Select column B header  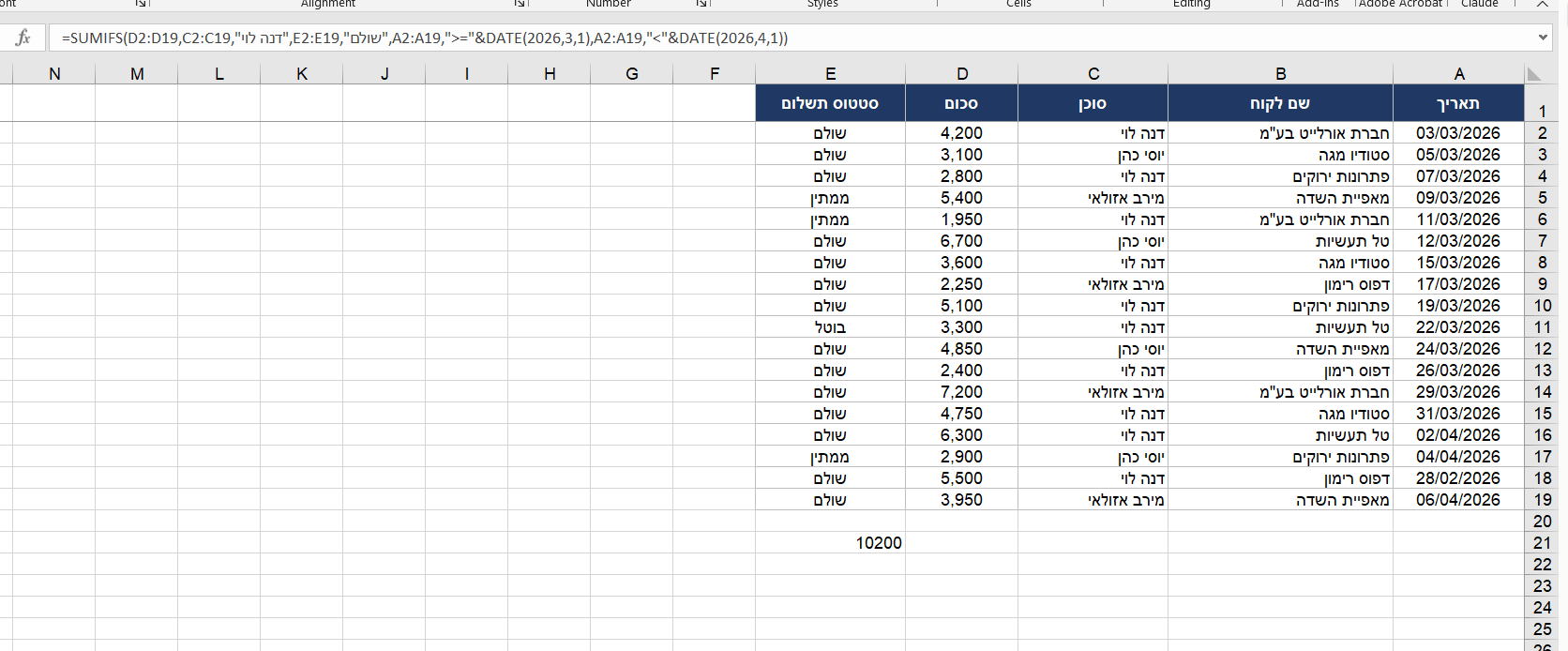click(1281, 74)
